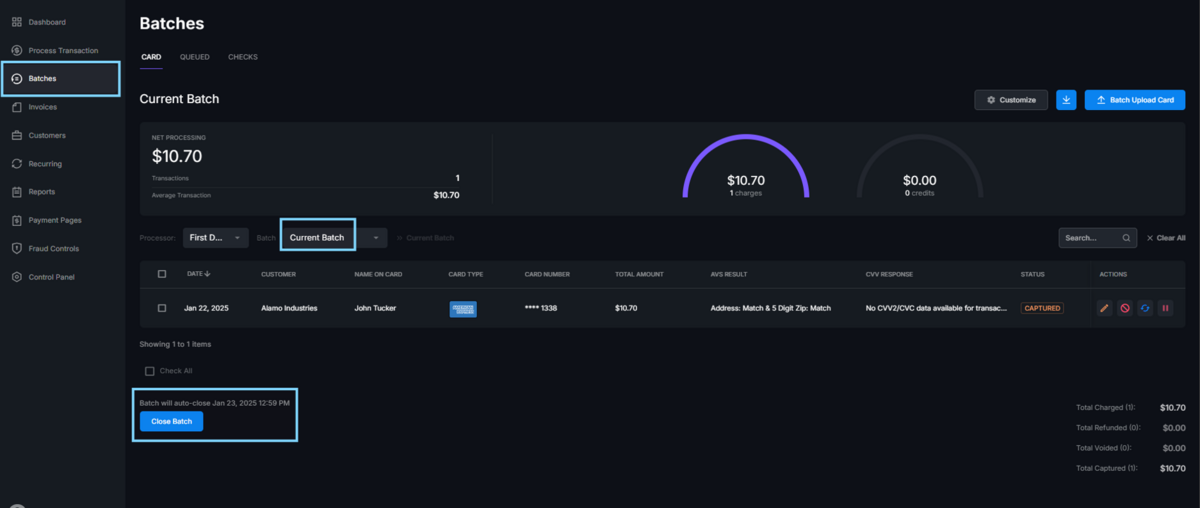
Task: Click the red void transaction icon
Action: [1125, 308]
